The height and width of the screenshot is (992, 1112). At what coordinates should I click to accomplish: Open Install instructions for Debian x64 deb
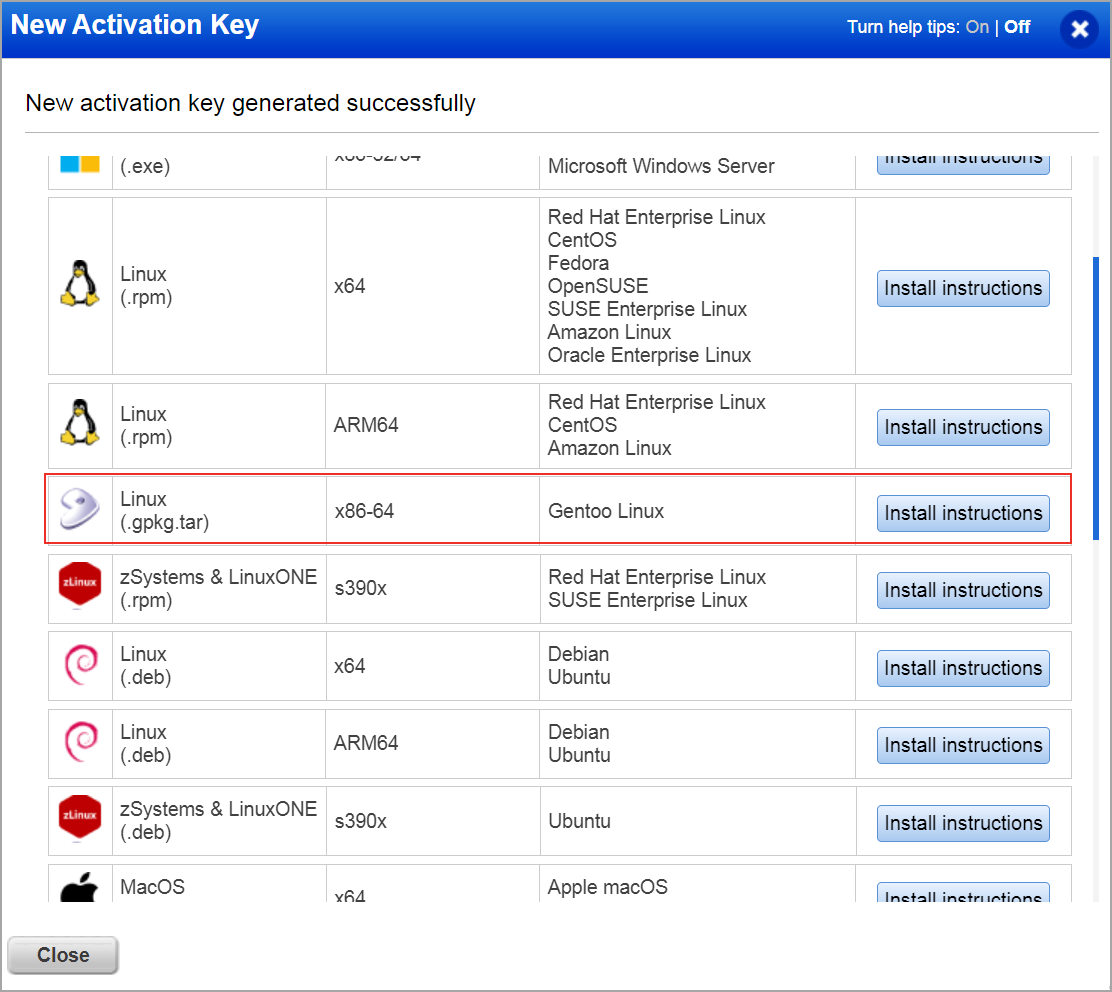click(x=963, y=668)
